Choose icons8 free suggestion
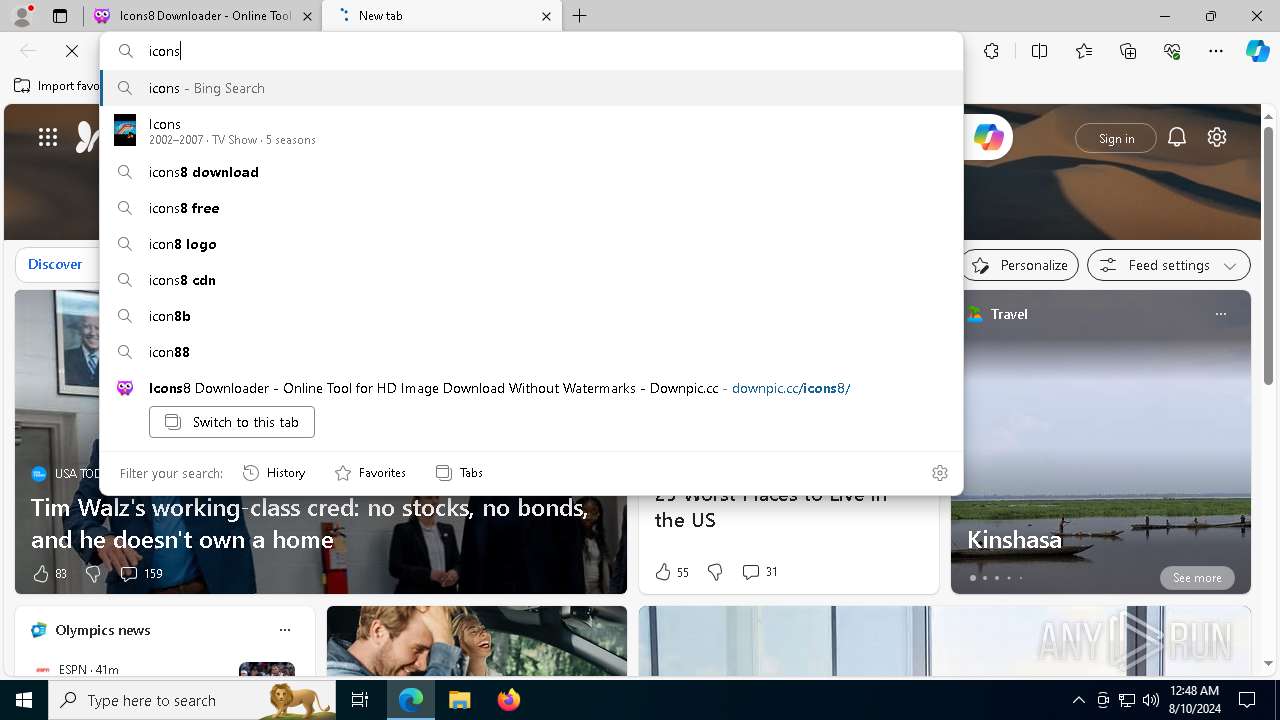Image resolution: width=1280 pixels, height=720 pixels. tap(531, 208)
